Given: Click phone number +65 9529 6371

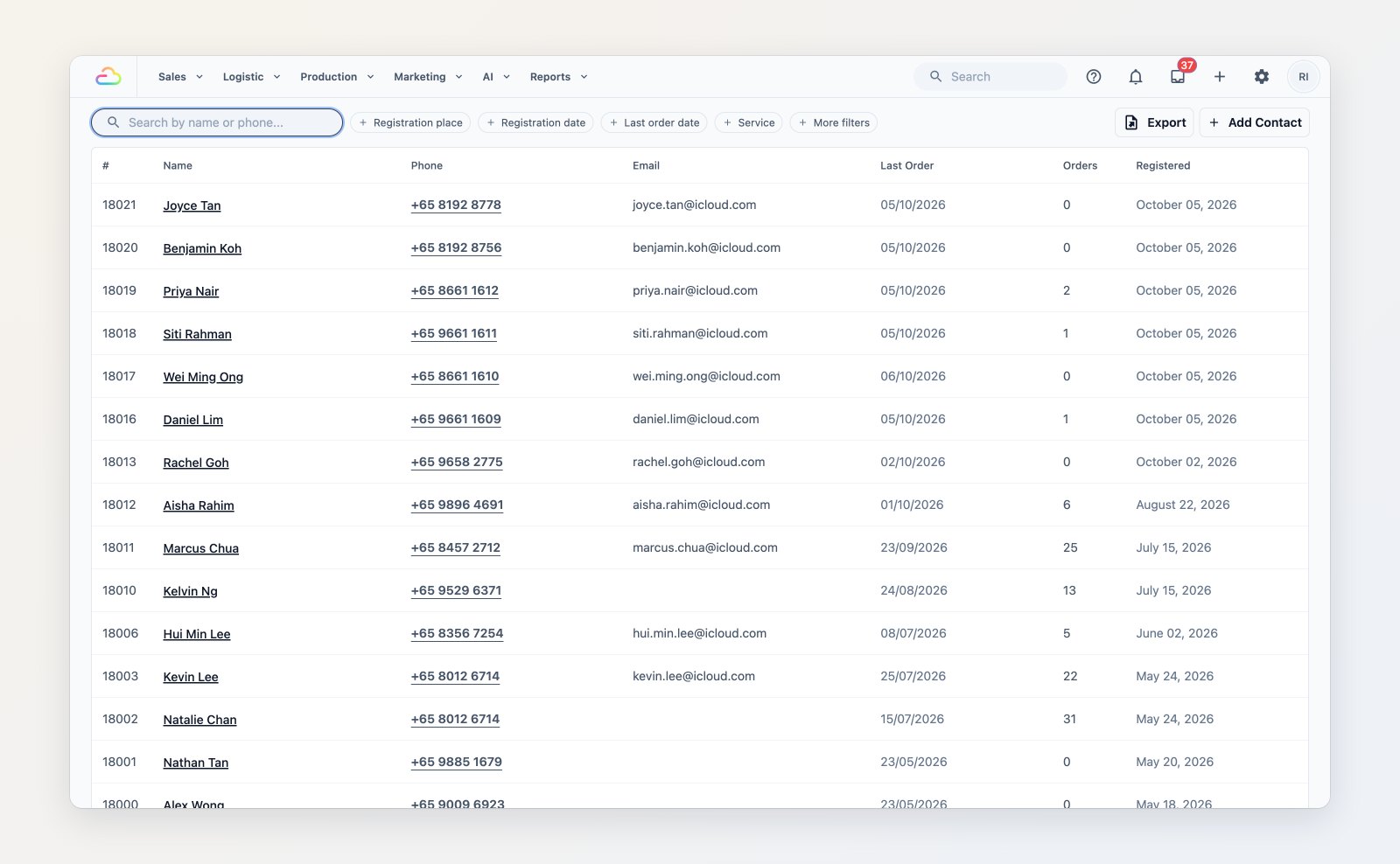Looking at the screenshot, I should (x=456, y=591).
